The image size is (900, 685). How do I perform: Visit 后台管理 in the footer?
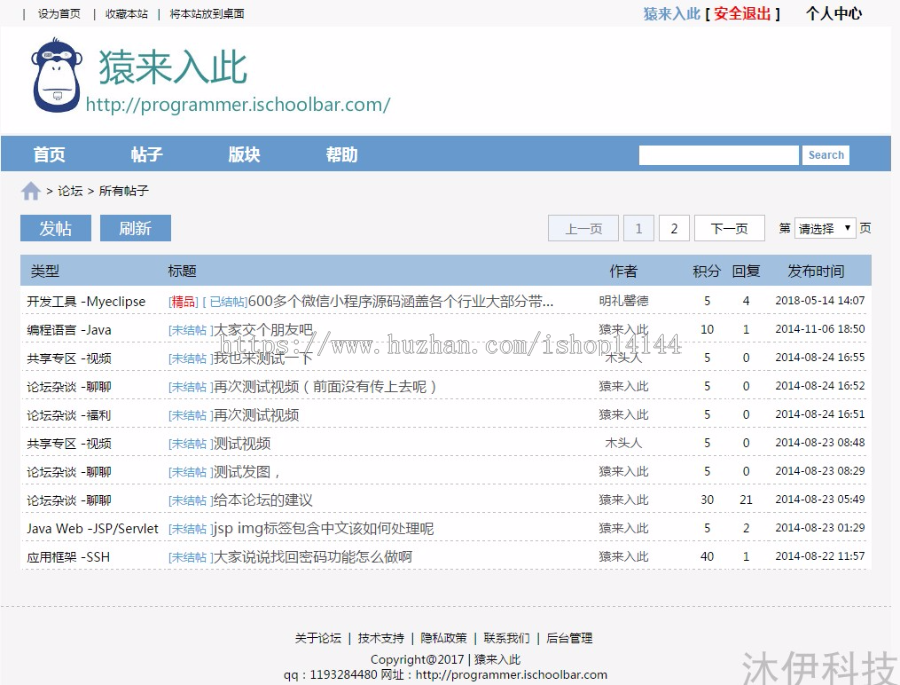coord(570,637)
